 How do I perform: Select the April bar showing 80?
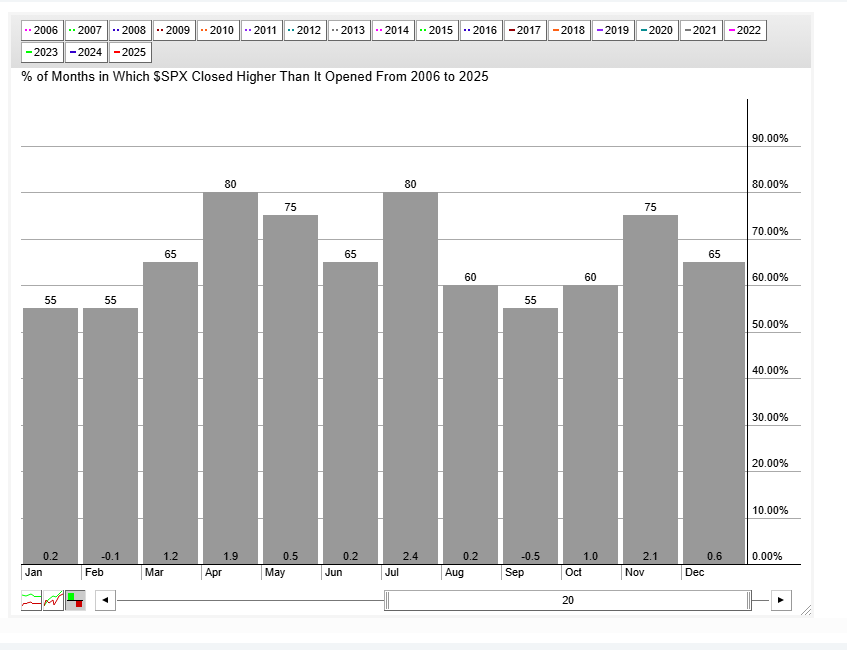click(230, 380)
